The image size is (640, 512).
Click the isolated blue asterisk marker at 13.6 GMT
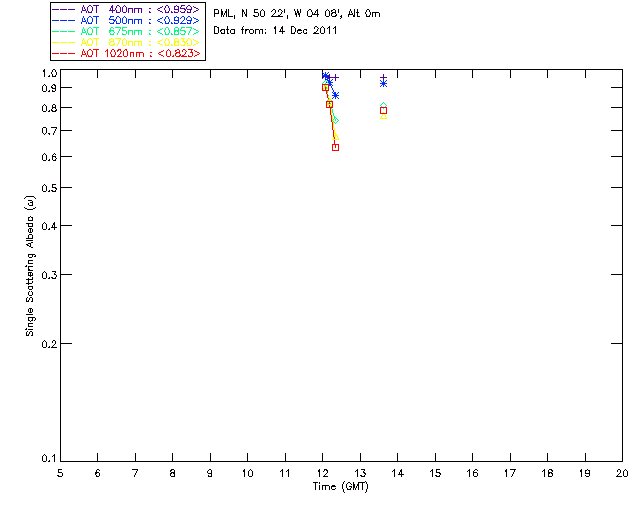pyautogui.click(x=383, y=83)
